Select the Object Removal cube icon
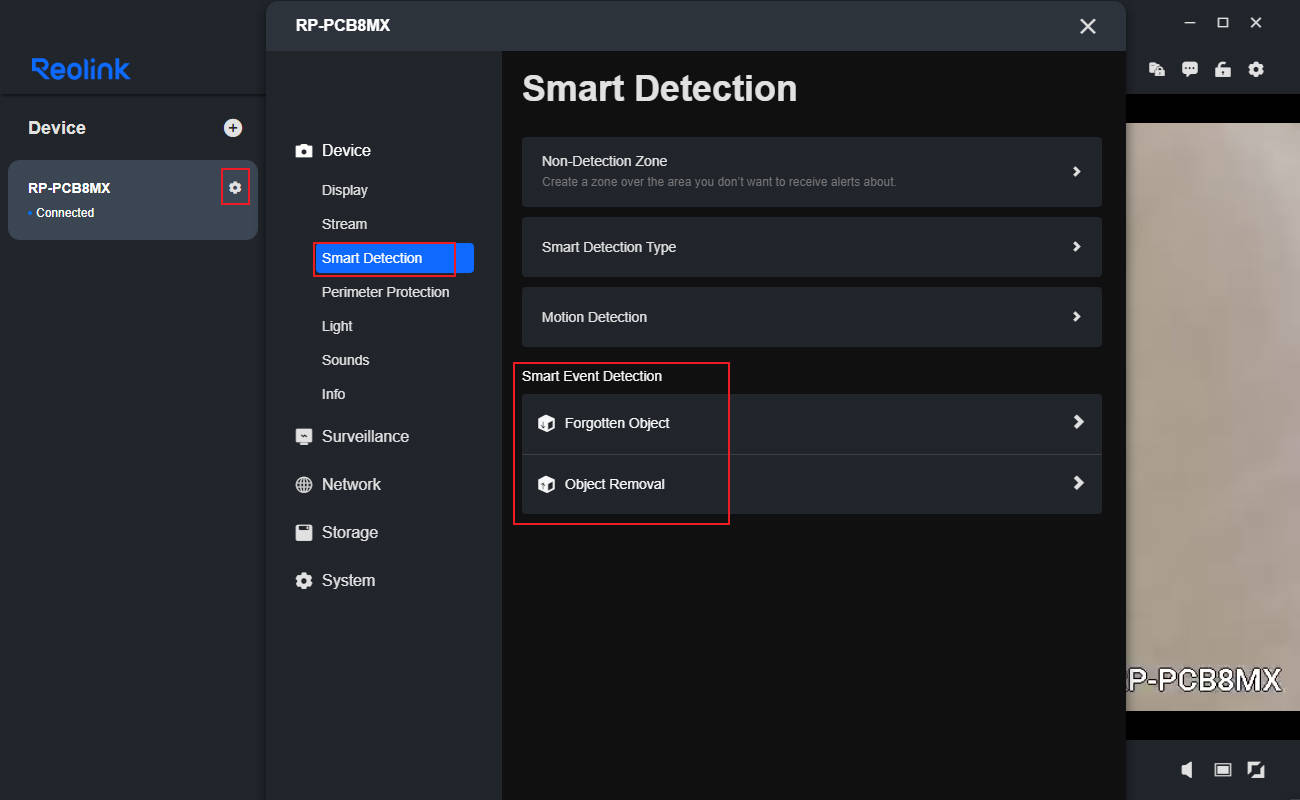 pos(546,483)
